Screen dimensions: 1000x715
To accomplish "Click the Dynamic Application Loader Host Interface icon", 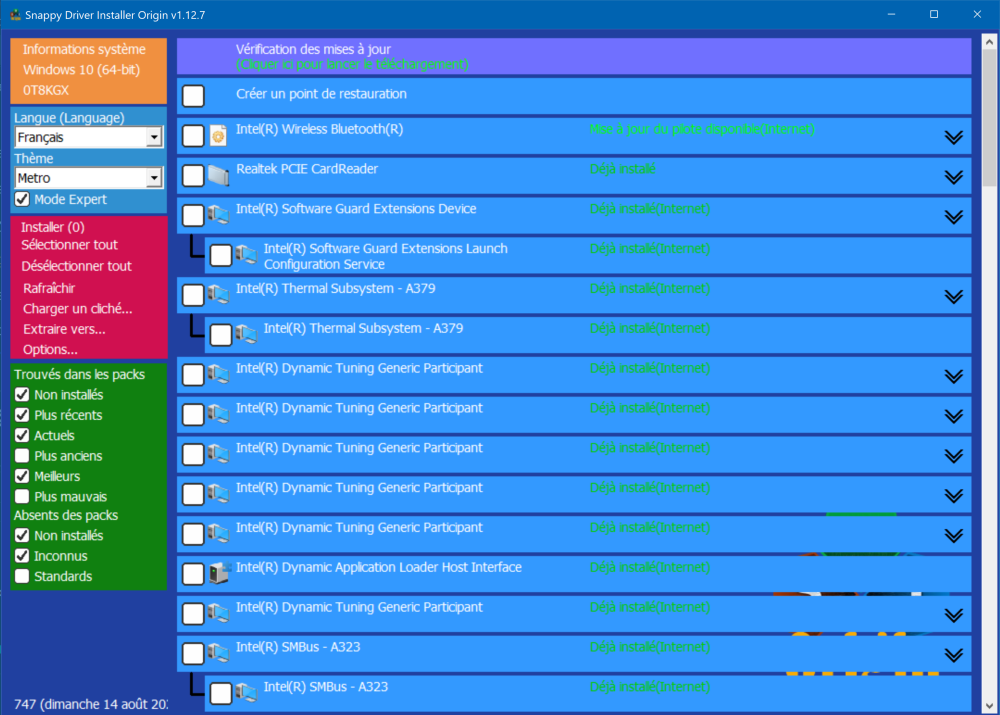I will 219,573.
